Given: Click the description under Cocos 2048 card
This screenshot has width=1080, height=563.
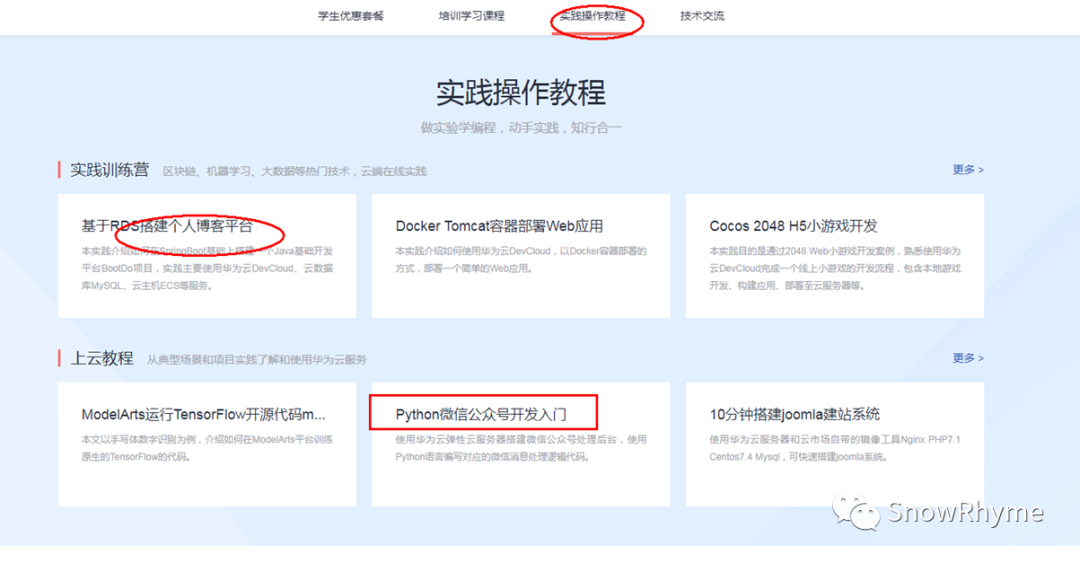Looking at the screenshot, I should click(x=835, y=268).
